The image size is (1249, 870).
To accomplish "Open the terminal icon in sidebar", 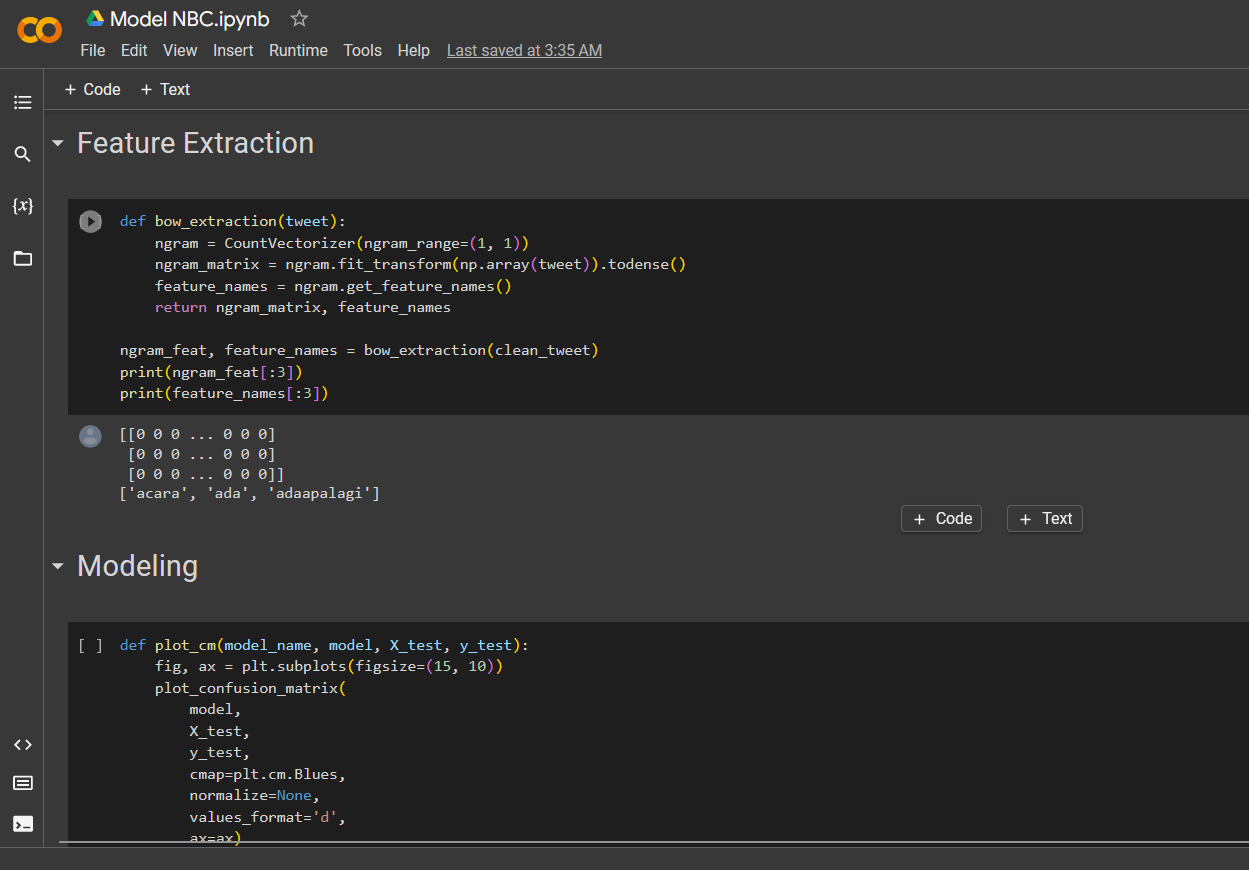I will 22,824.
